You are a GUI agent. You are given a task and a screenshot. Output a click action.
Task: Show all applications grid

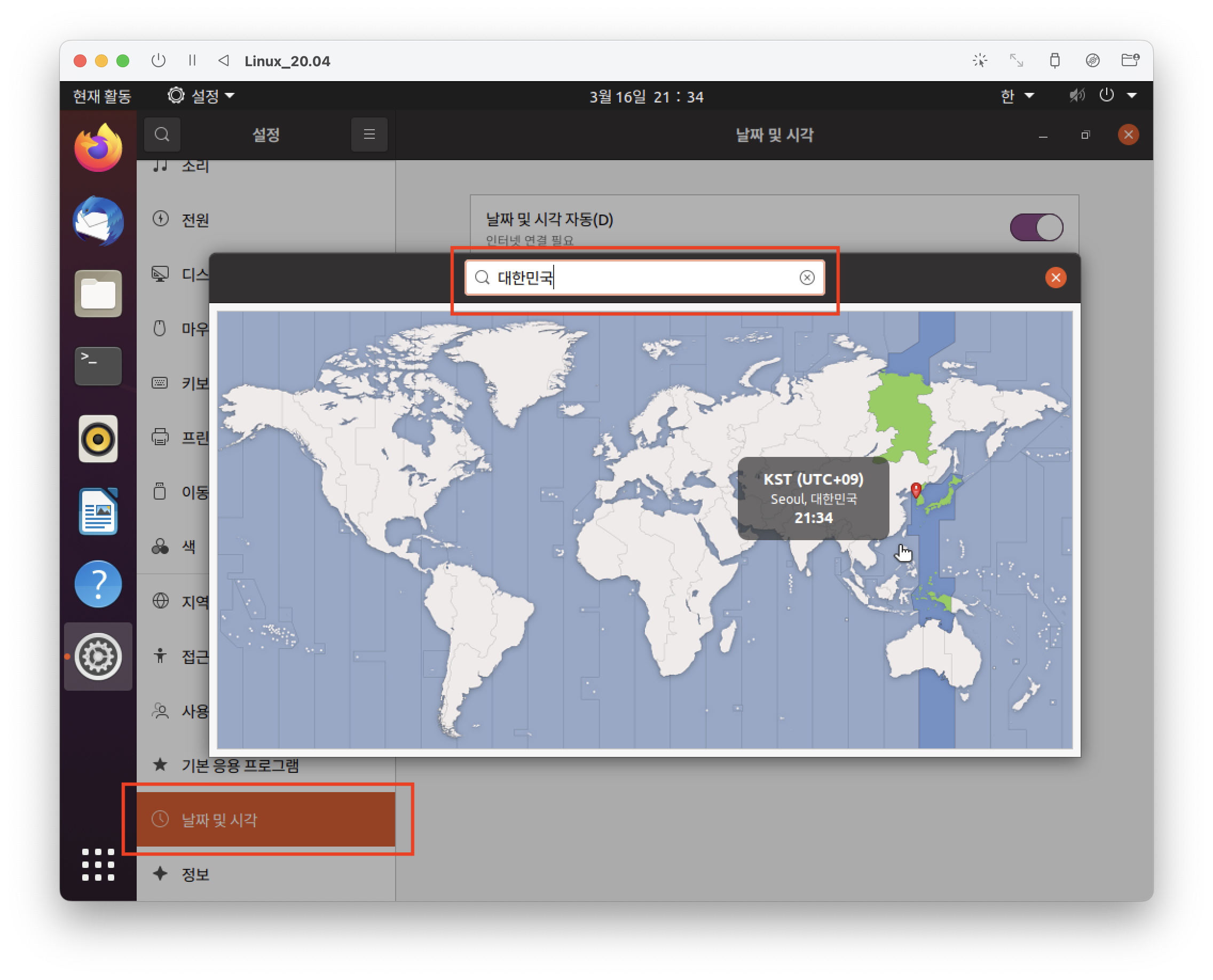point(98,864)
